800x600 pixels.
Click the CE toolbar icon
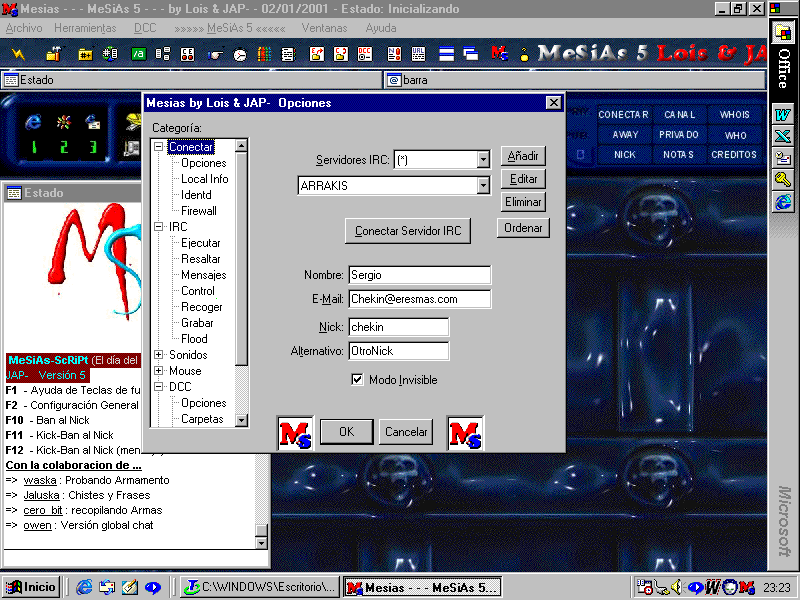pyautogui.click(x=187, y=54)
